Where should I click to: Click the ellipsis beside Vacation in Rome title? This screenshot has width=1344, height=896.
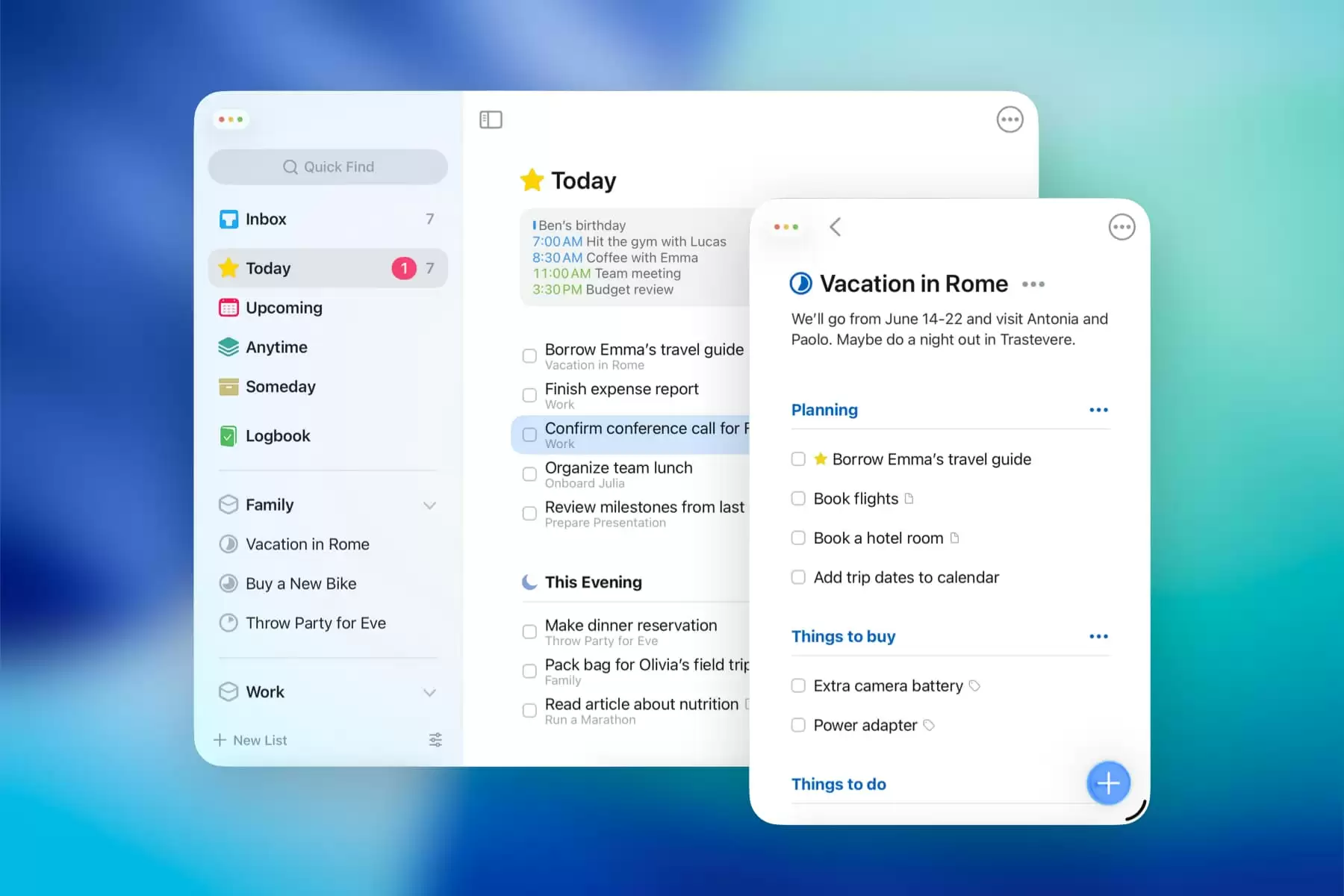[1033, 284]
